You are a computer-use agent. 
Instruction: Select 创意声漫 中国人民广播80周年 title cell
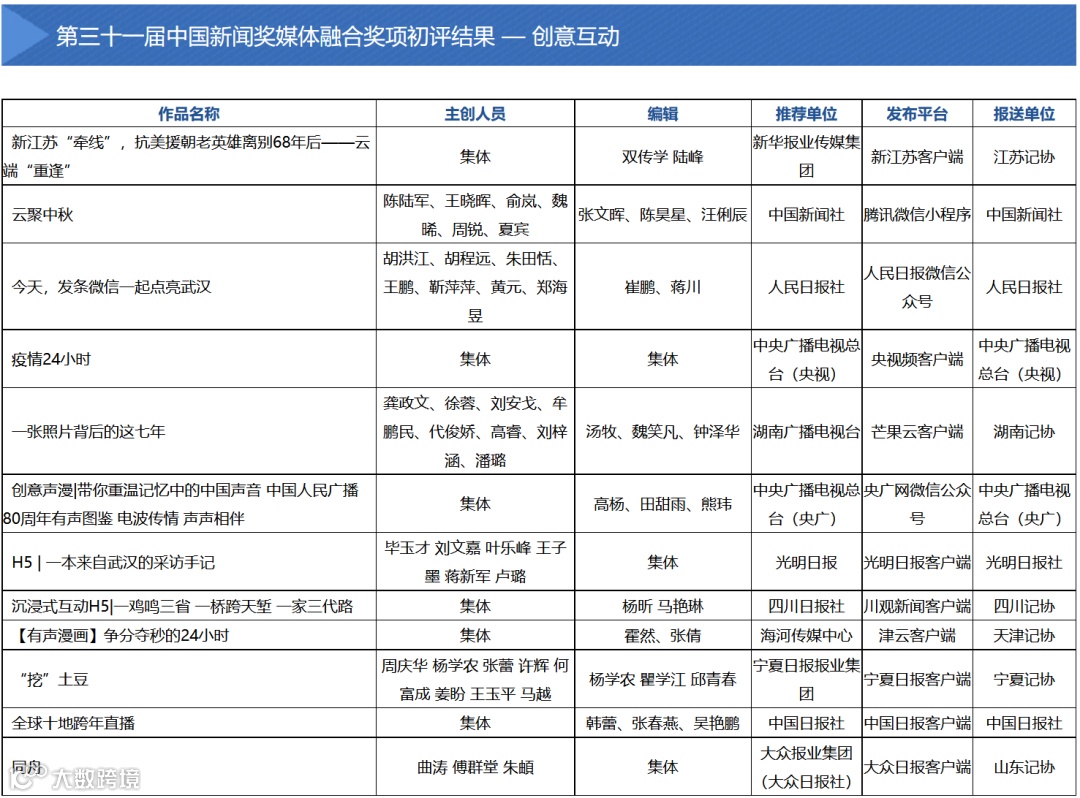coord(189,503)
